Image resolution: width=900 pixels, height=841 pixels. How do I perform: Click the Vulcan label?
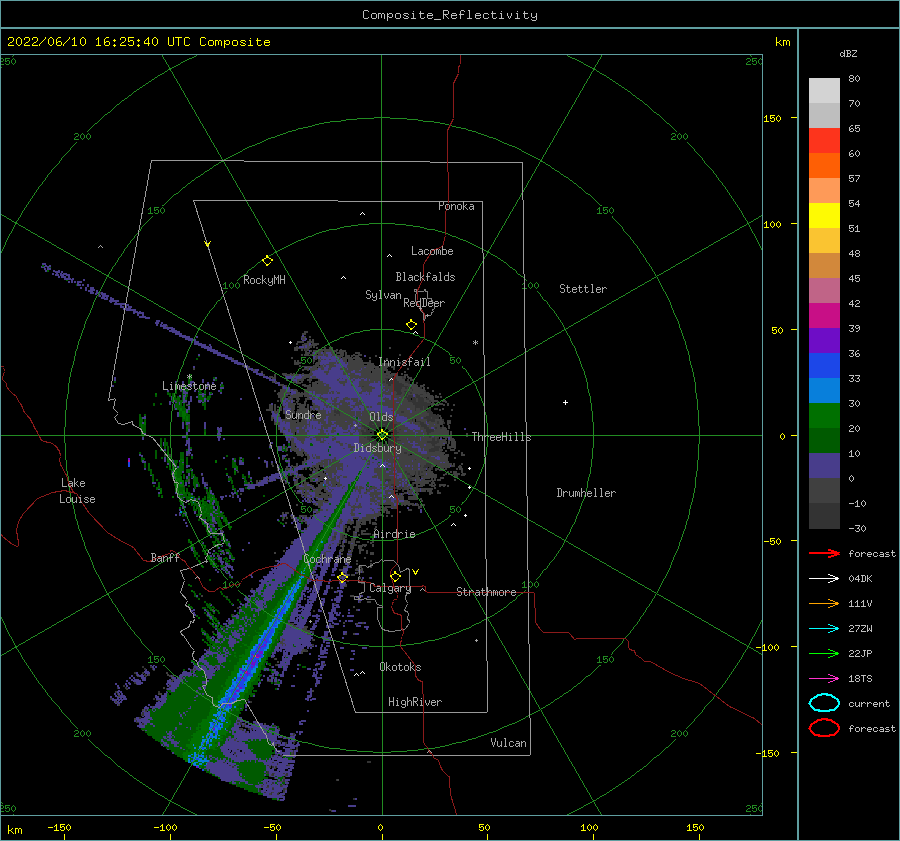(508, 743)
